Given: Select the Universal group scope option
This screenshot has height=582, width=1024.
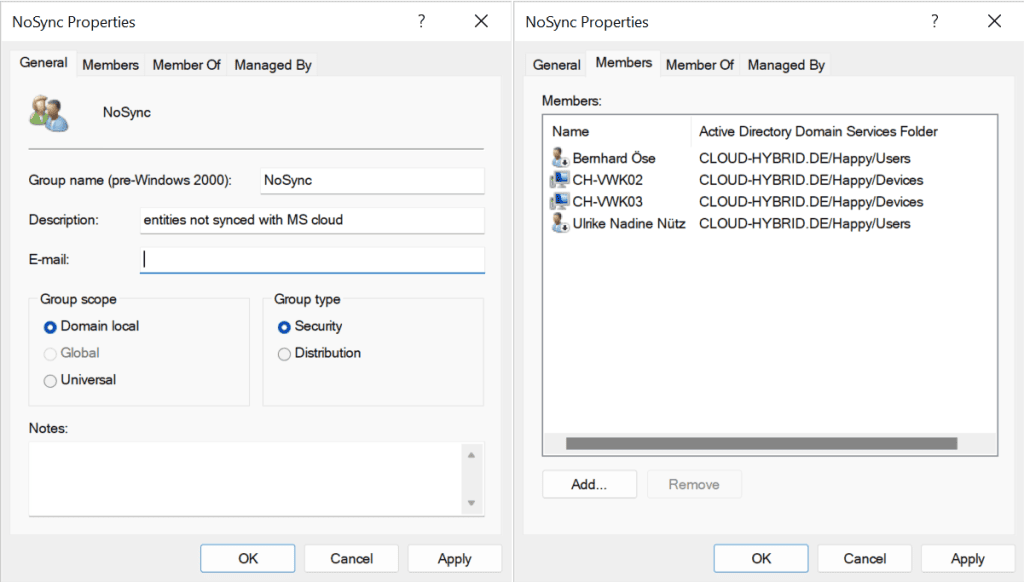Looking at the screenshot, I should pyautogui.click(x=51, y=380).
